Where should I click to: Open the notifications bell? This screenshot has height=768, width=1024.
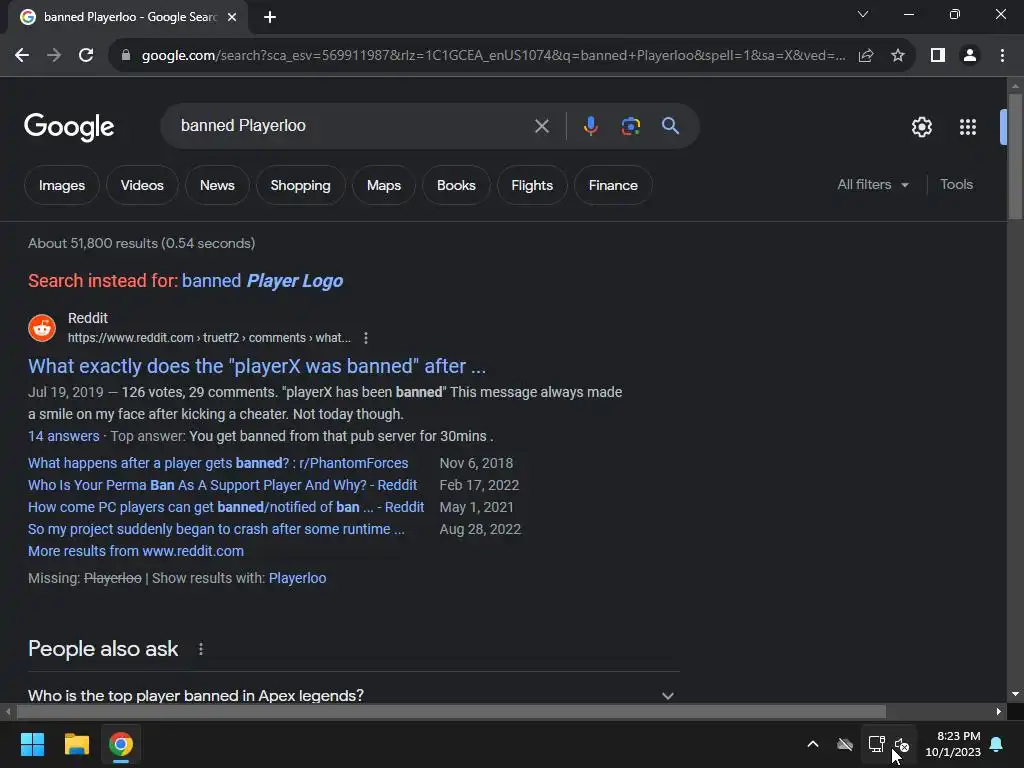pyautogui.click(x=997, y=744)
